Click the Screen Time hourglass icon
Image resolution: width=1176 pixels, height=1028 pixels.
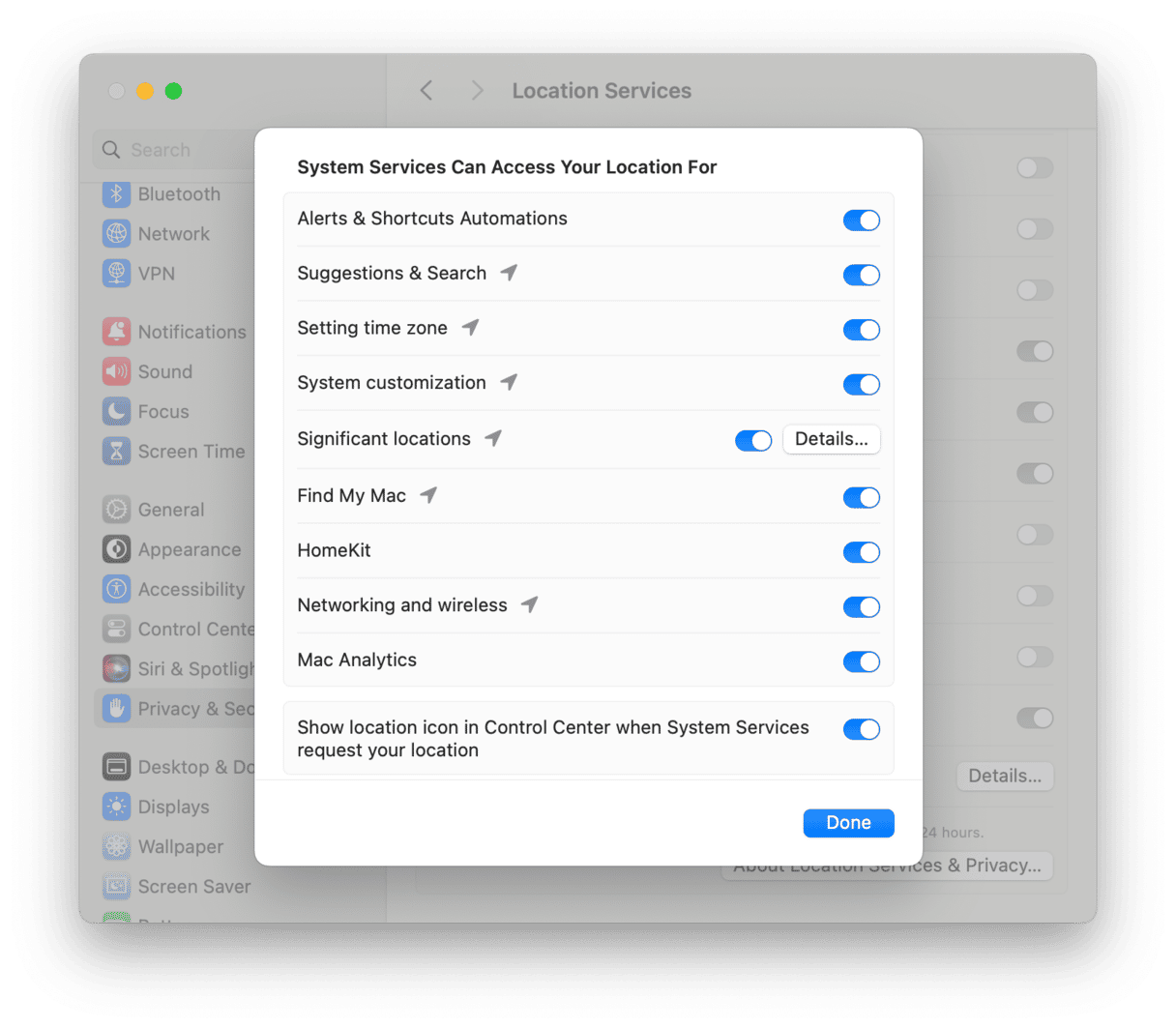tap(117, 451)
